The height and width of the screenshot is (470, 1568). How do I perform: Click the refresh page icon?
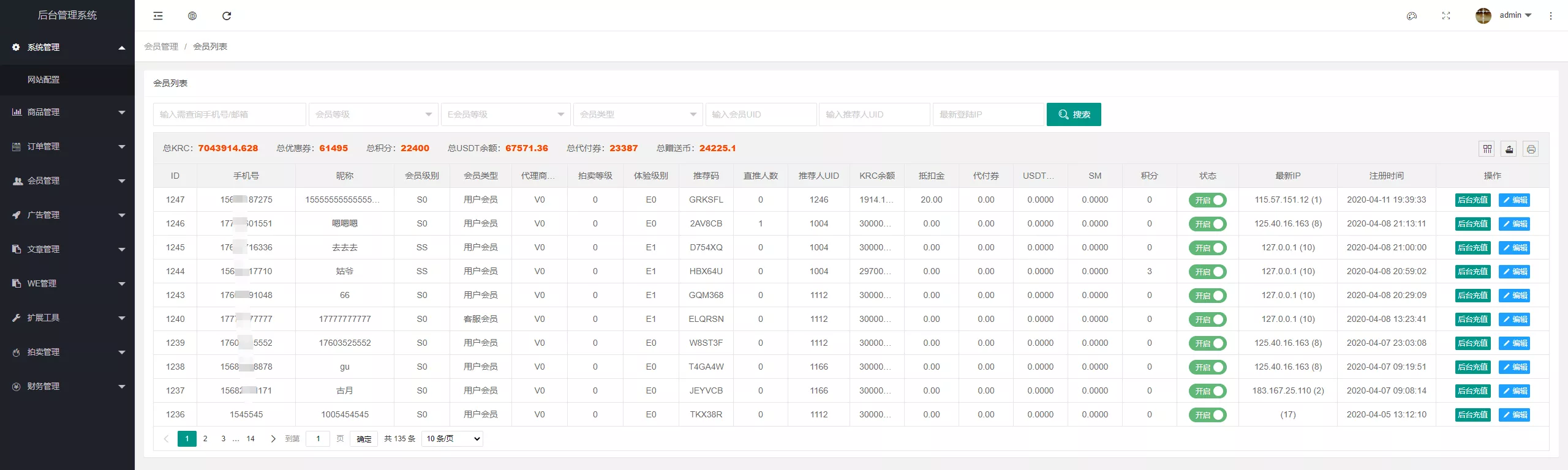pos(227,16)
